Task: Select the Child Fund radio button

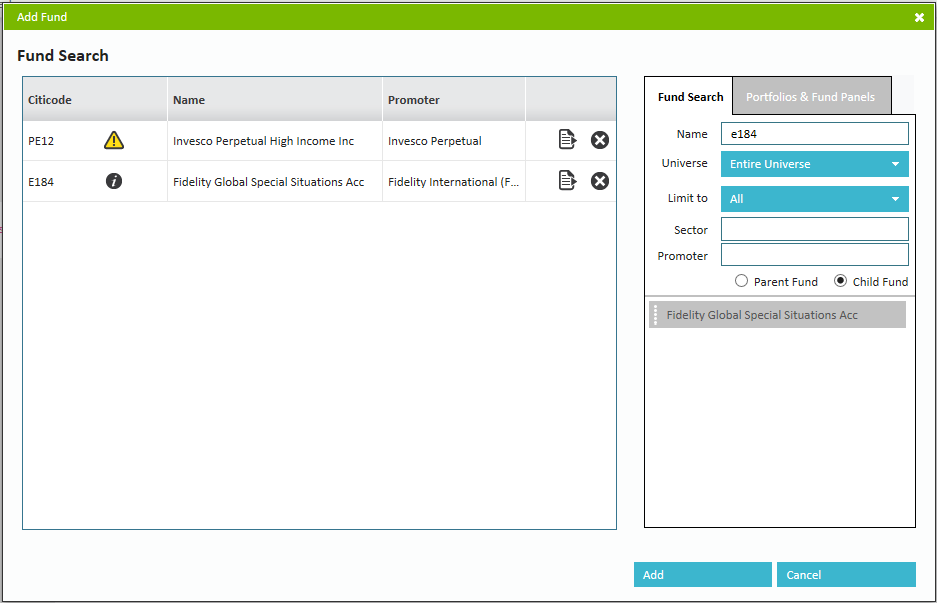Action: coord(840,281)
